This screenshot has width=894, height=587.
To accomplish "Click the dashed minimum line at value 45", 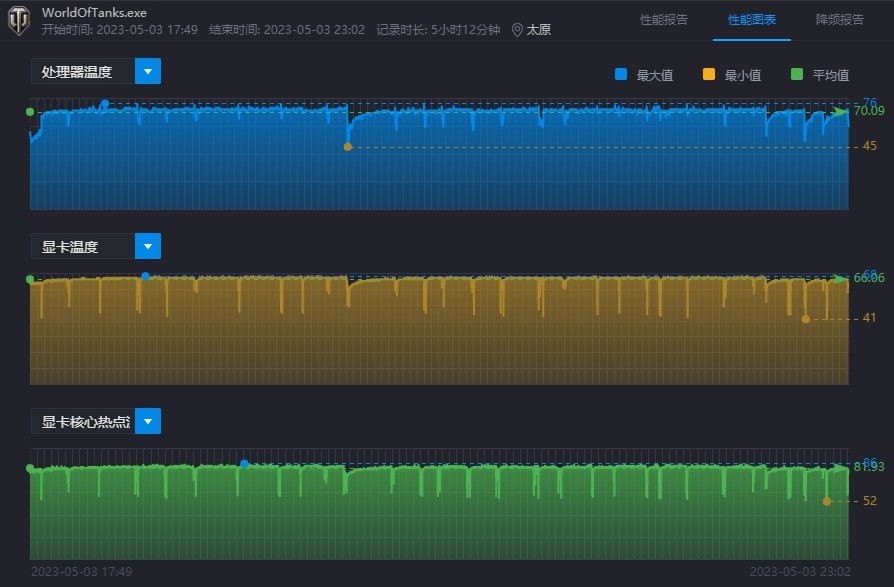I will point(600,146).
